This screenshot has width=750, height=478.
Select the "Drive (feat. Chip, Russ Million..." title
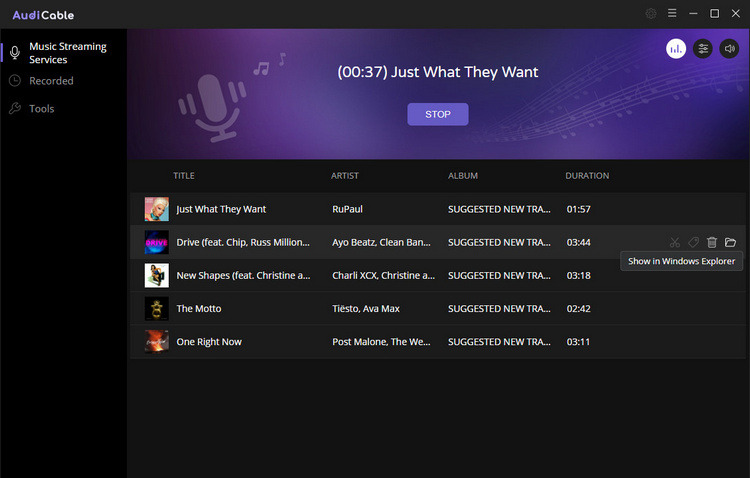tap(243, 243)
